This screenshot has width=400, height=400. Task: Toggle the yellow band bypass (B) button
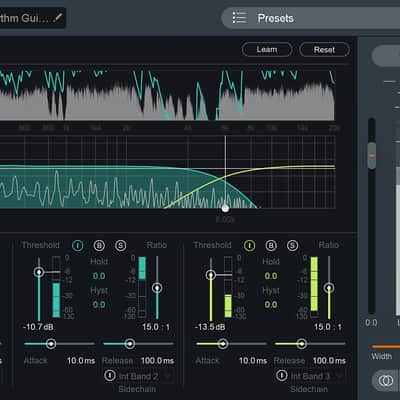(x=271, y=246)
